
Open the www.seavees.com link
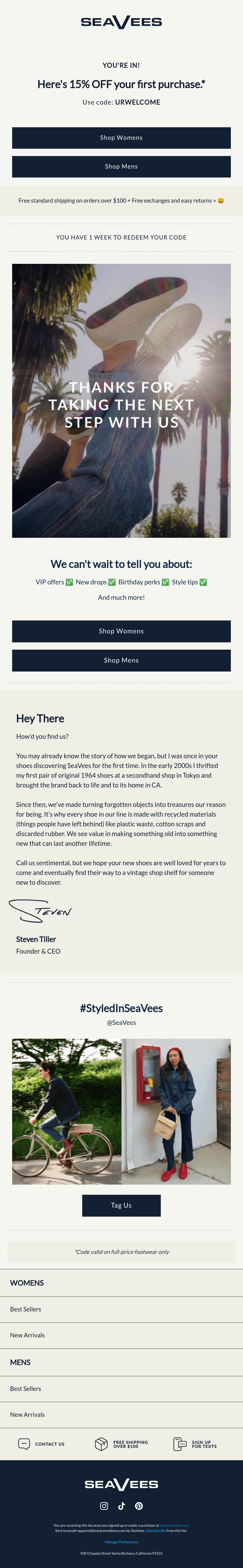click(174, 1525)
